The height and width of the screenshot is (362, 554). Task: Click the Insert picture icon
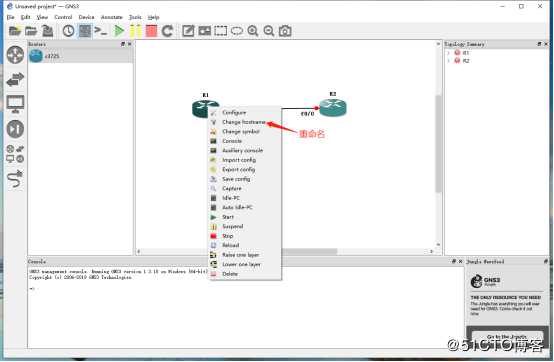click(205, 31)
